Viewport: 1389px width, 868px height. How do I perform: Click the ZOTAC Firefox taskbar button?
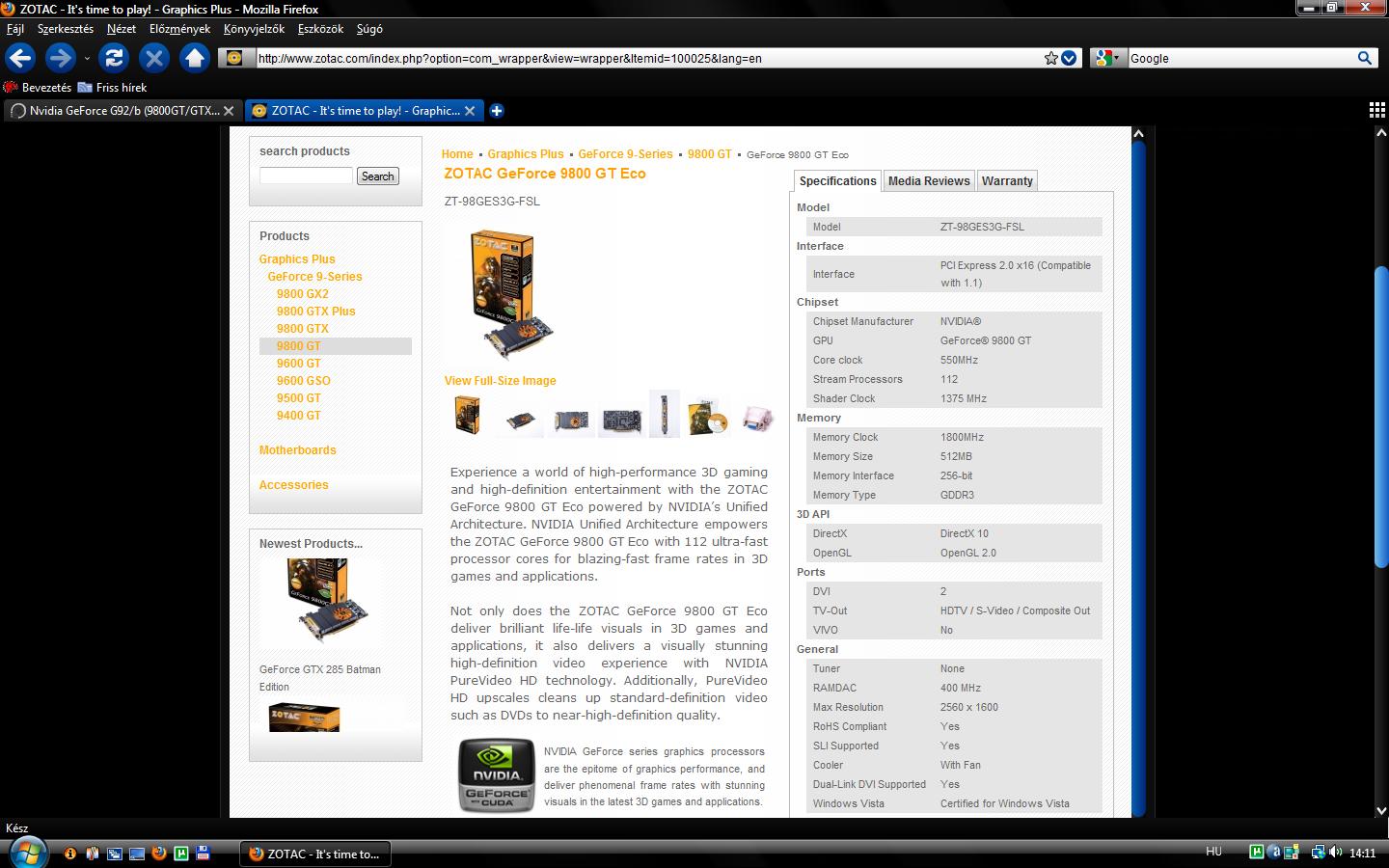tap(316, 854)
